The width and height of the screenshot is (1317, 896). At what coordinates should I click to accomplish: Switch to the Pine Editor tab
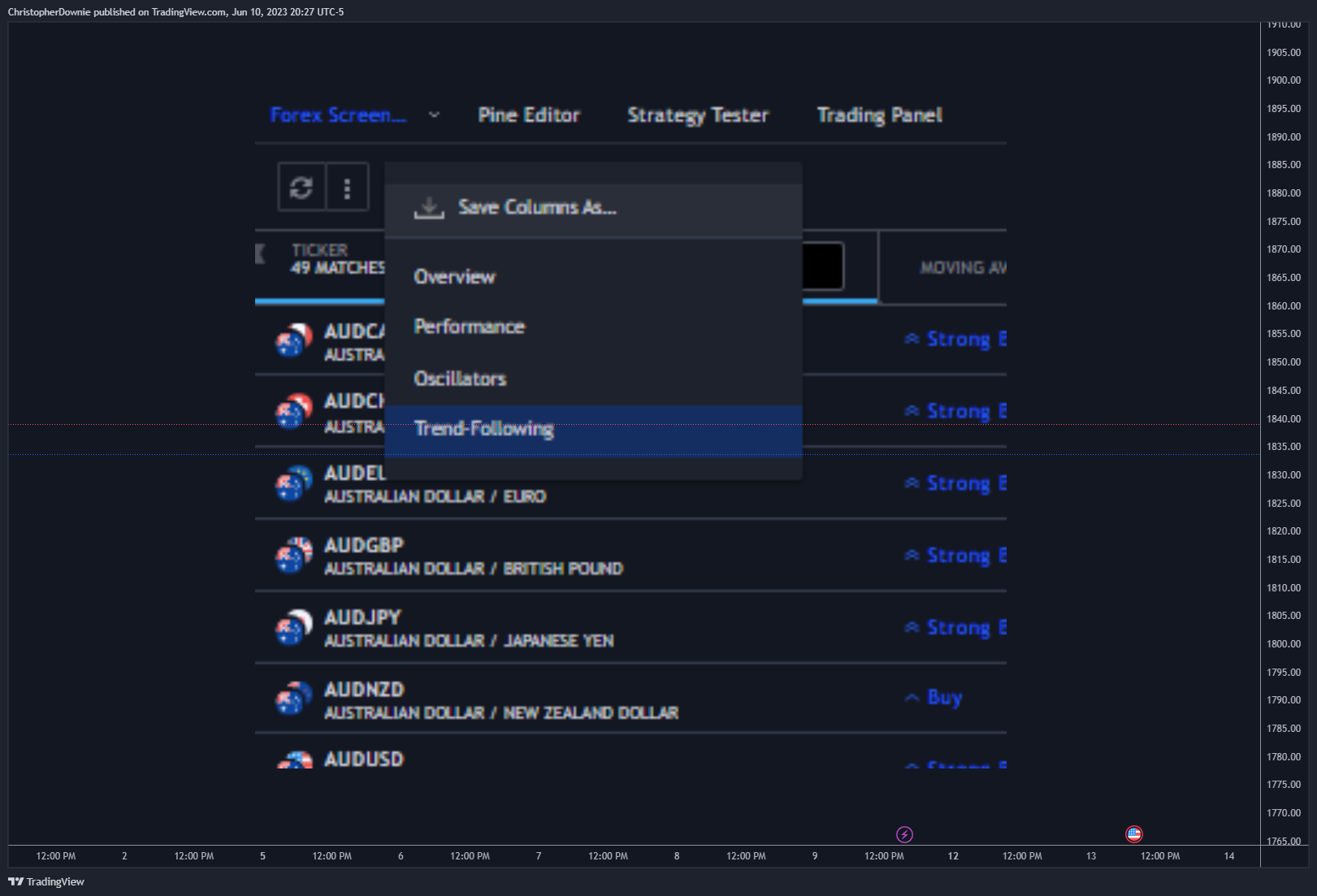click(x=529, y=115)
